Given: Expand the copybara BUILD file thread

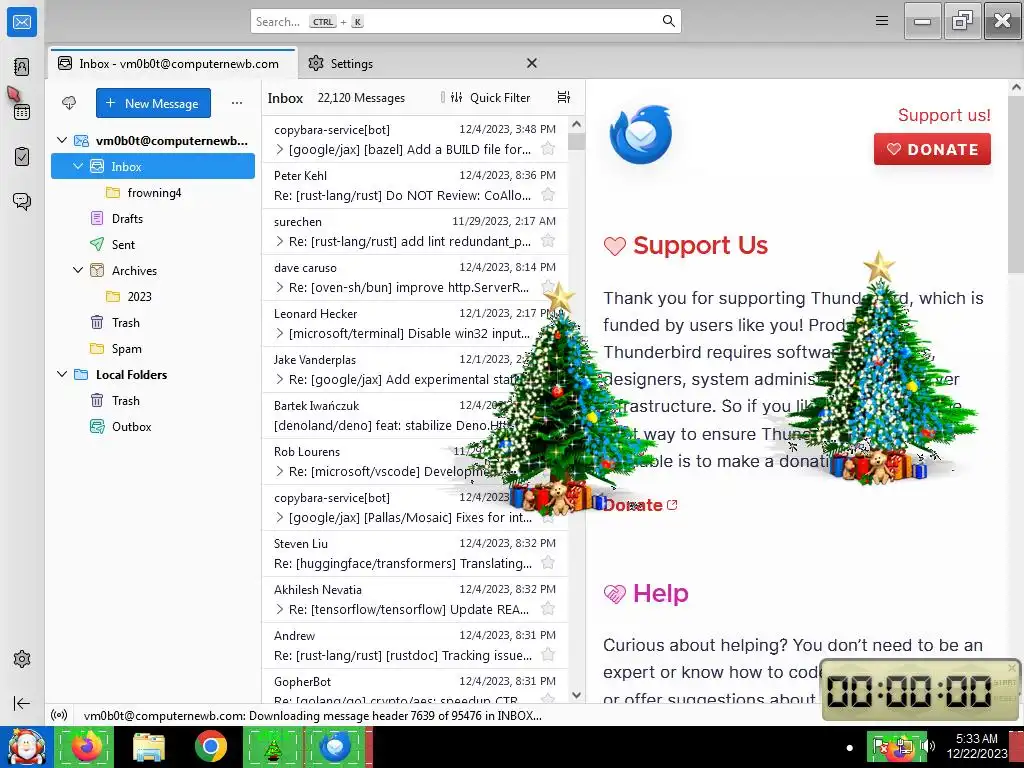Looking at the screenshot, I should [x=280, y=150].
